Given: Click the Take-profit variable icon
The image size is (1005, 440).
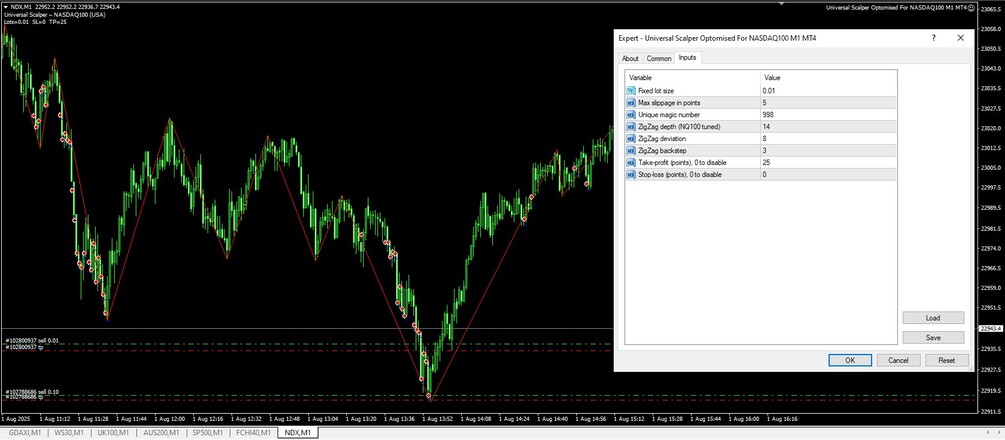Looking at the screenshot, I should pos(631,162).
